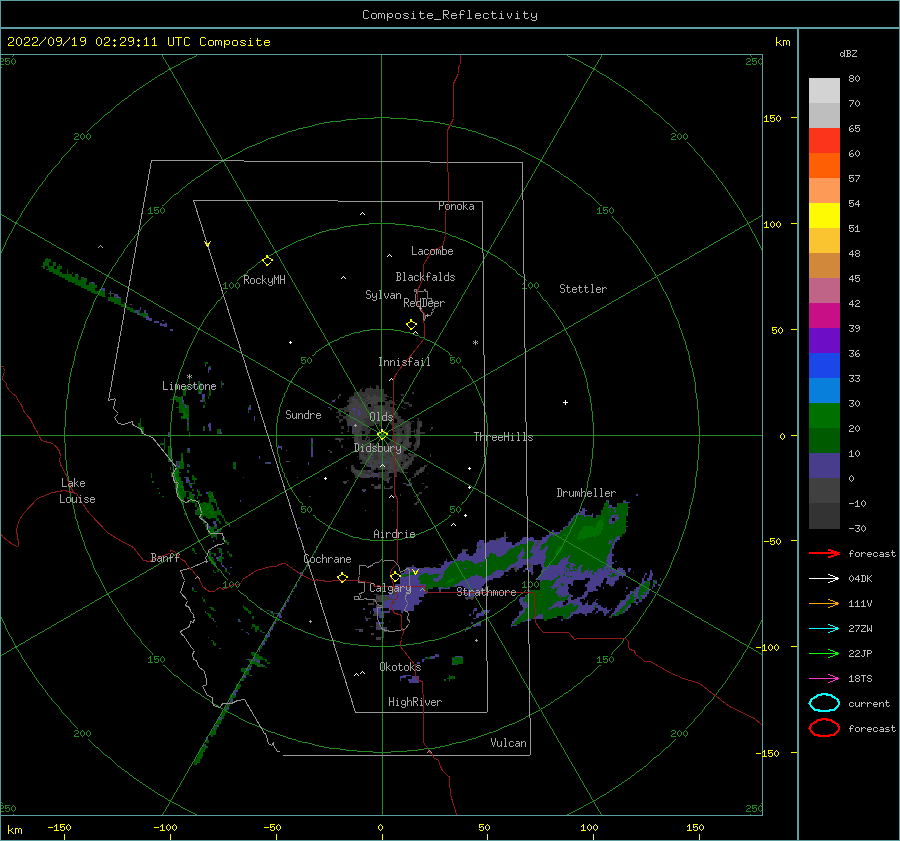Click the Sundre label

point(304,414)
